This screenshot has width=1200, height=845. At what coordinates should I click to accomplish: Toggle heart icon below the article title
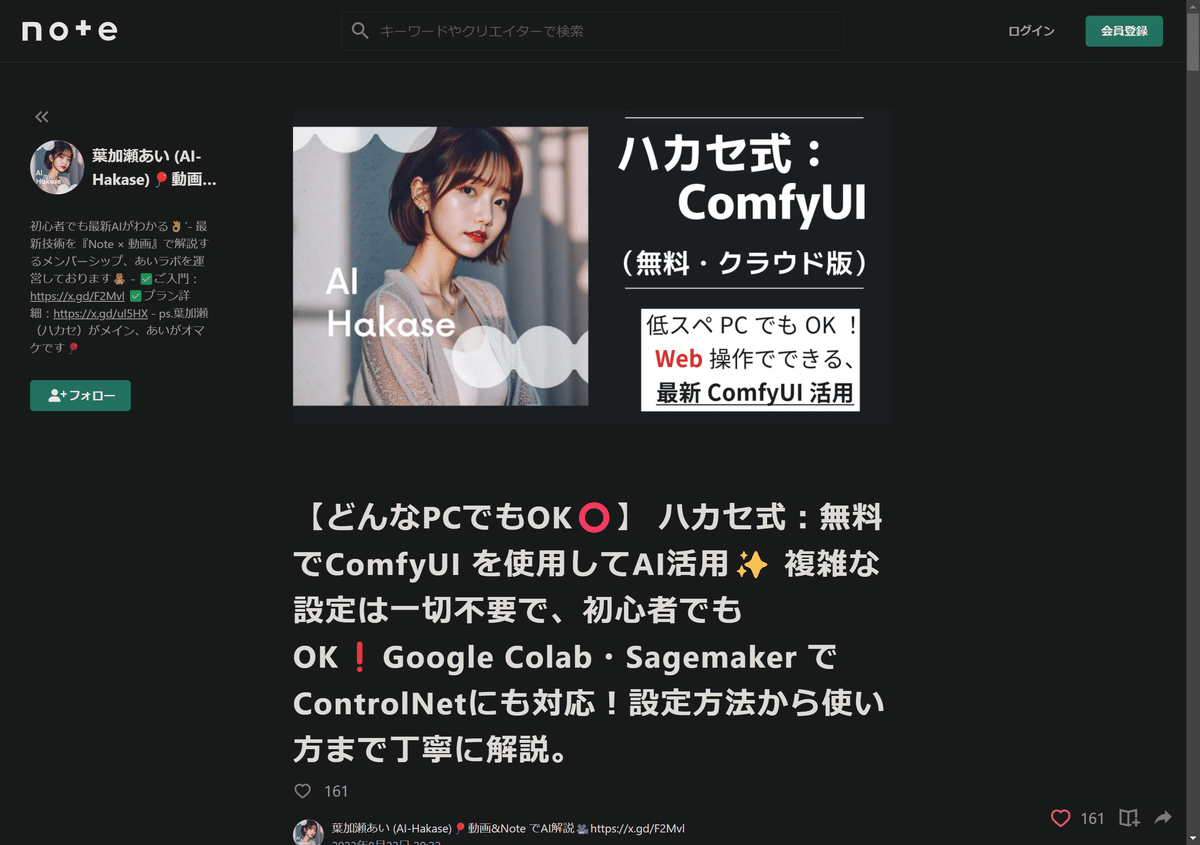pyautogui.click(x=303, y=791)
